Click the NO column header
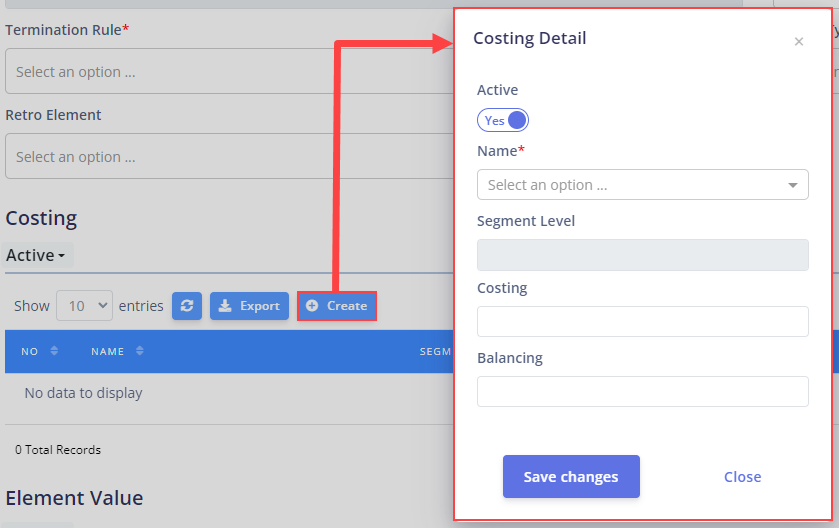 [29, 351]
